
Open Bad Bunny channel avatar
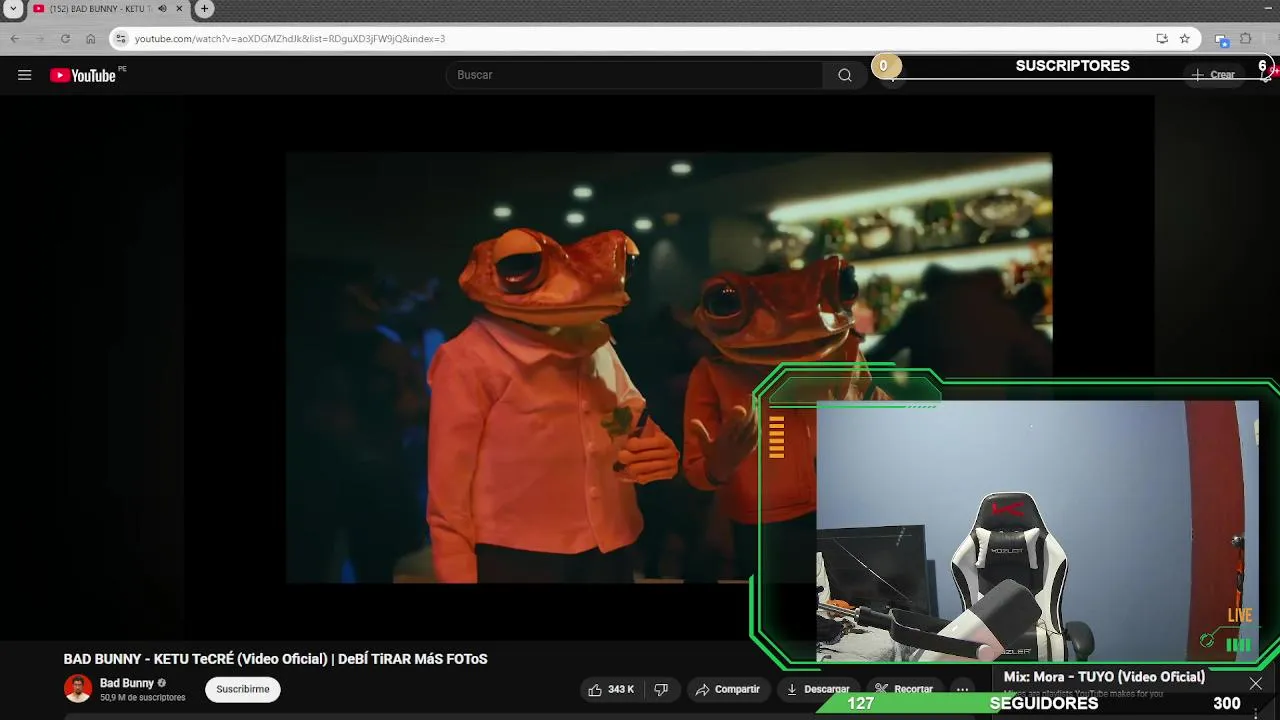click(78, 689)
